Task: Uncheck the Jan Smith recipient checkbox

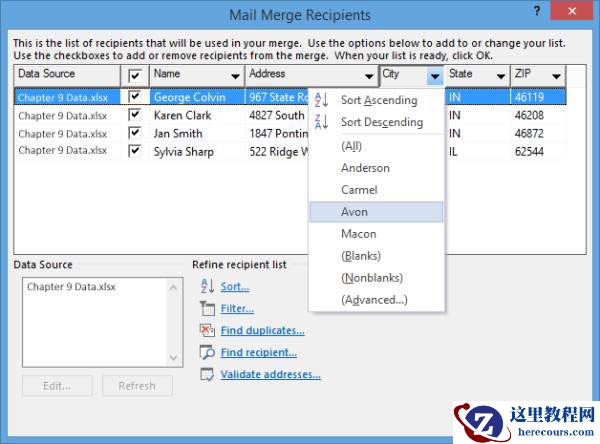Action: pyautogui.click(x=135, y=133)
